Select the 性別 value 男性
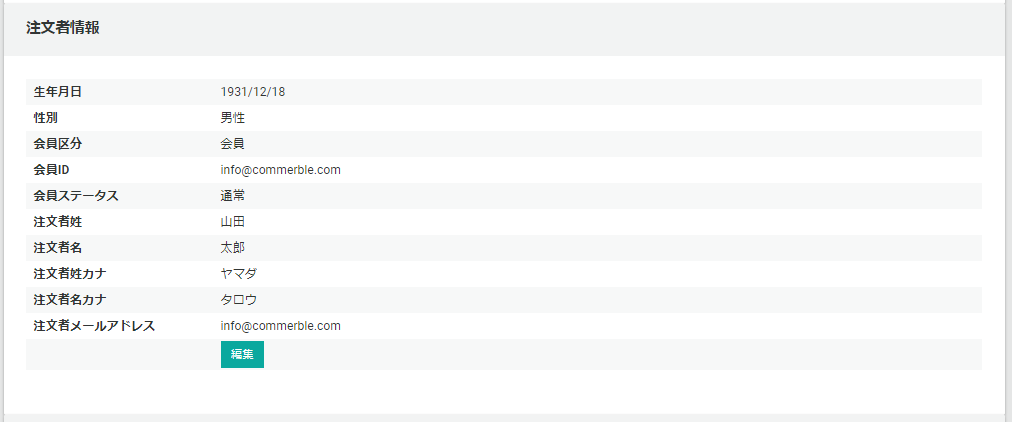This screenshot has height=422, width=1012. pyautogui.click(x=232, y=118)
